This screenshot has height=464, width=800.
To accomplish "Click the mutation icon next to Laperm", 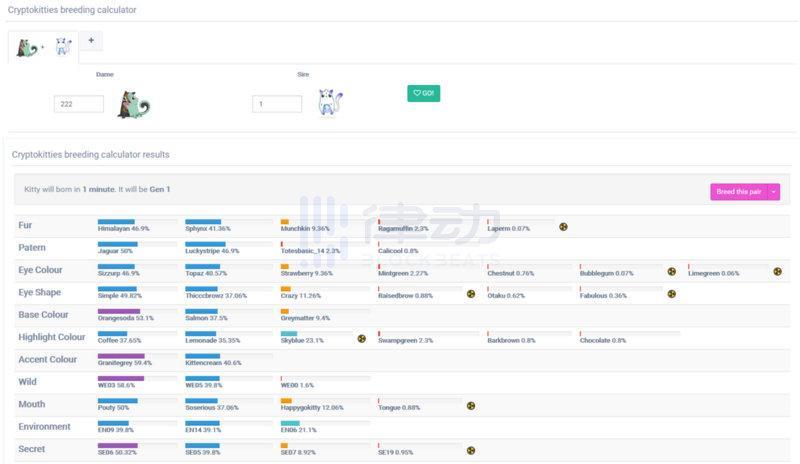I will click(563, 227).
